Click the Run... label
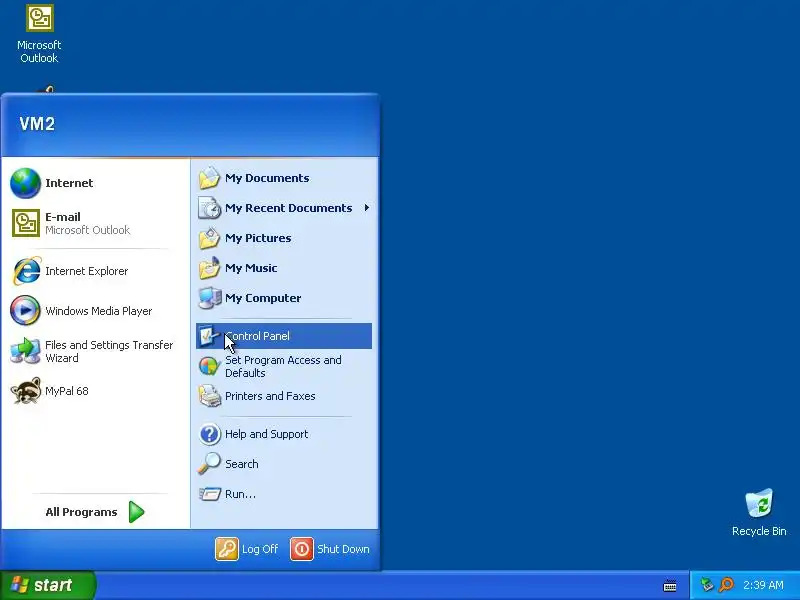This screenshot has width=800, height=600. point(240,494)
